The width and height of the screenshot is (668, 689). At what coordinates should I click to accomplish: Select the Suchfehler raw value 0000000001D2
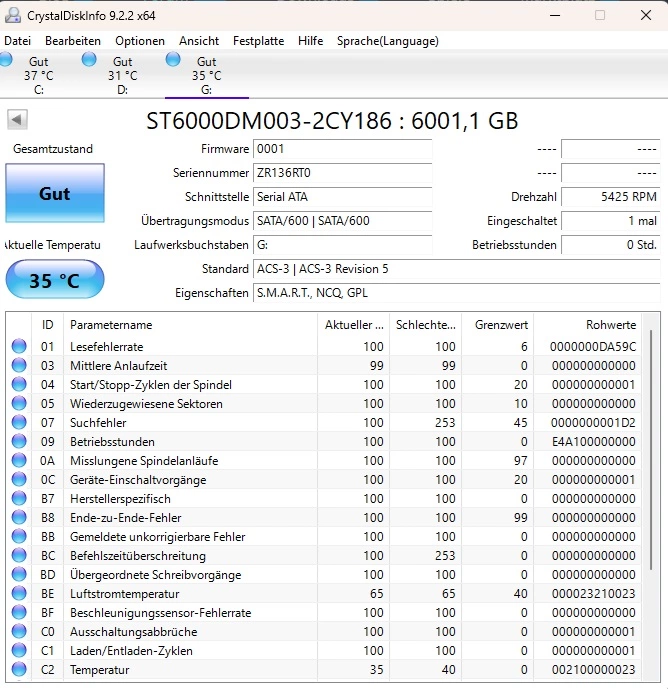[x=593, y=423]
